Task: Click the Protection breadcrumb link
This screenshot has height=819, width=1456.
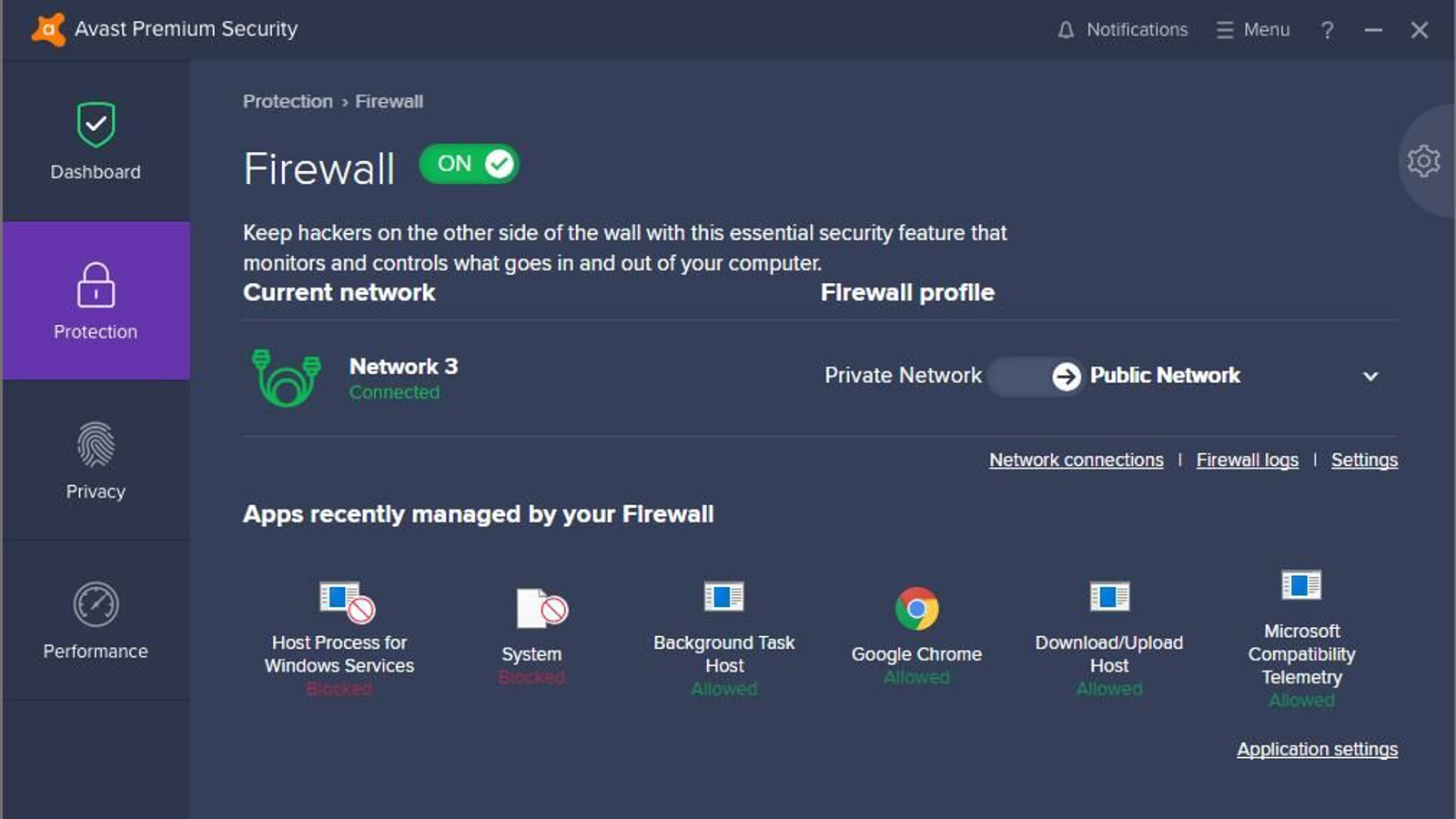Action: [288, 101]
